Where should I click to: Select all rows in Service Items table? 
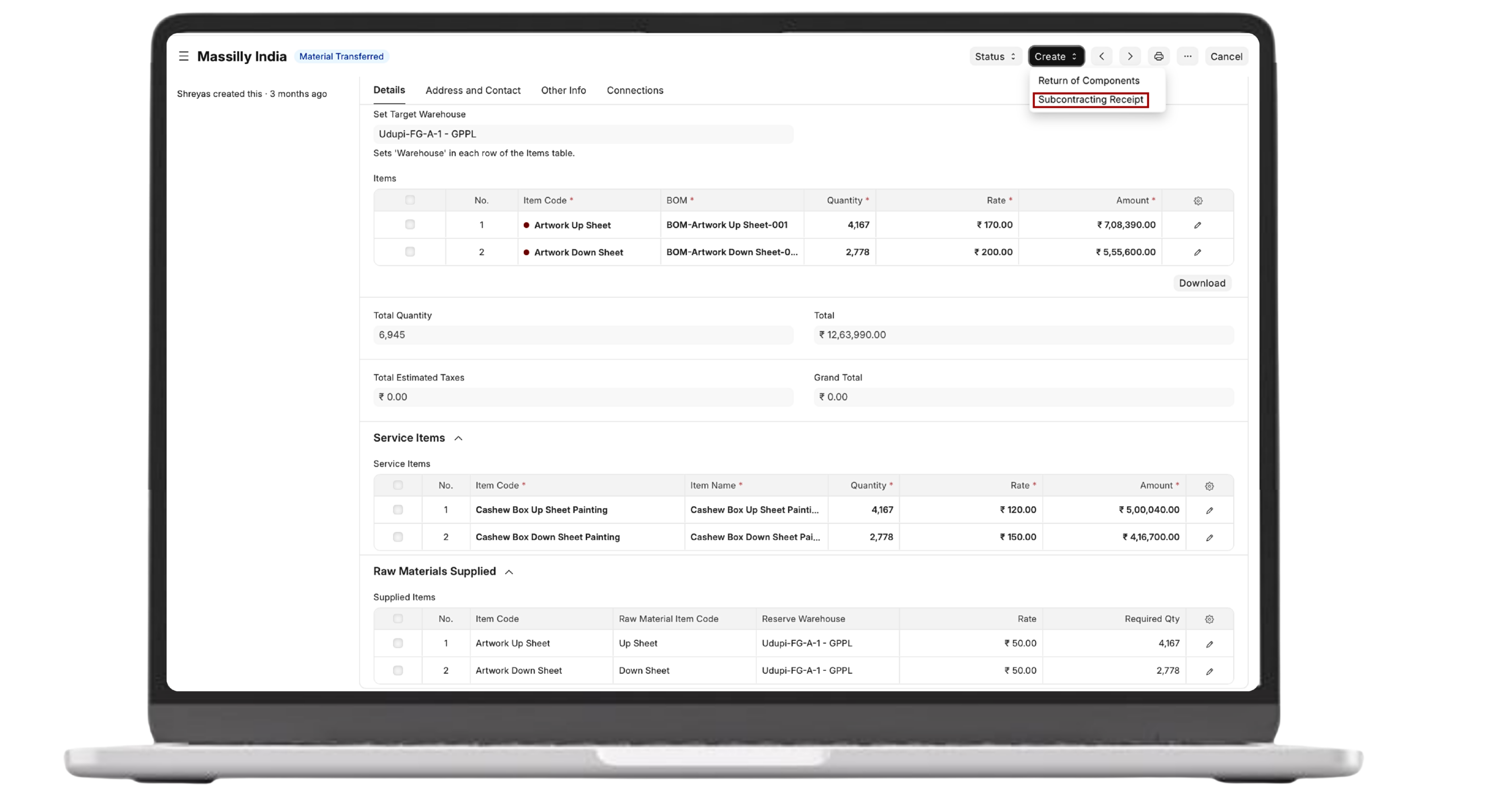[398, 486]
